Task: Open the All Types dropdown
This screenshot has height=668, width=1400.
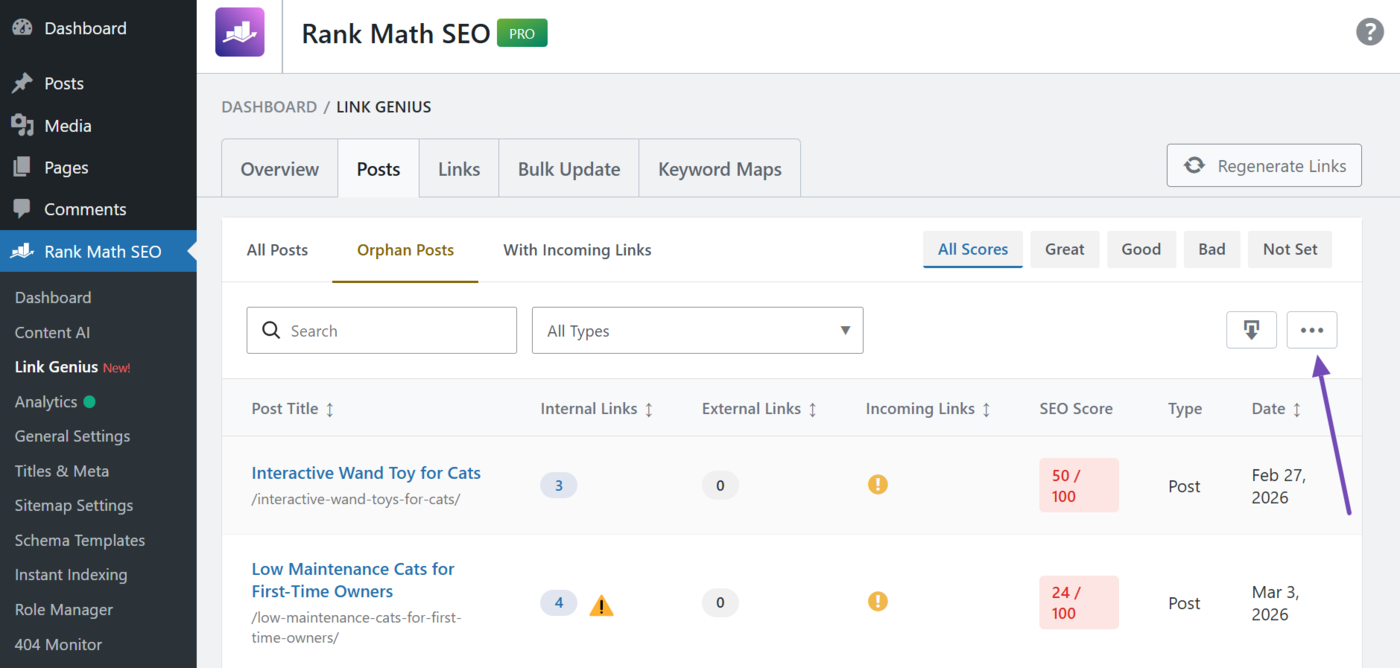Action: (698, 330)
